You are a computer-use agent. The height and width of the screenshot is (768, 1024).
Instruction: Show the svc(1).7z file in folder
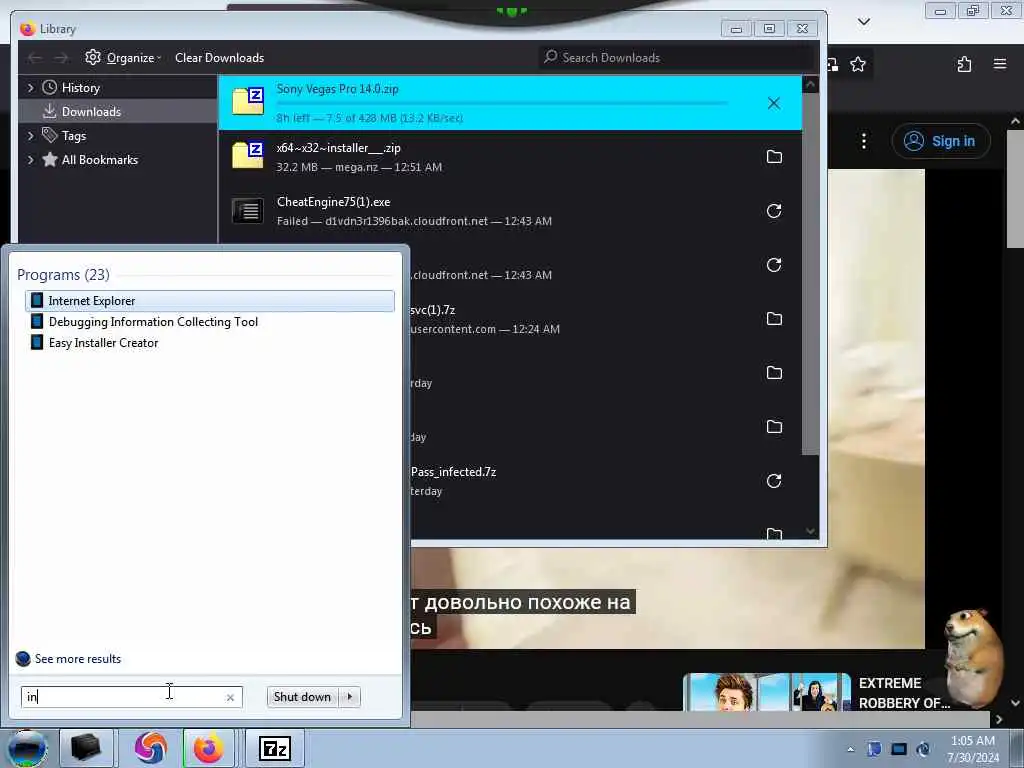pos(774,319)
